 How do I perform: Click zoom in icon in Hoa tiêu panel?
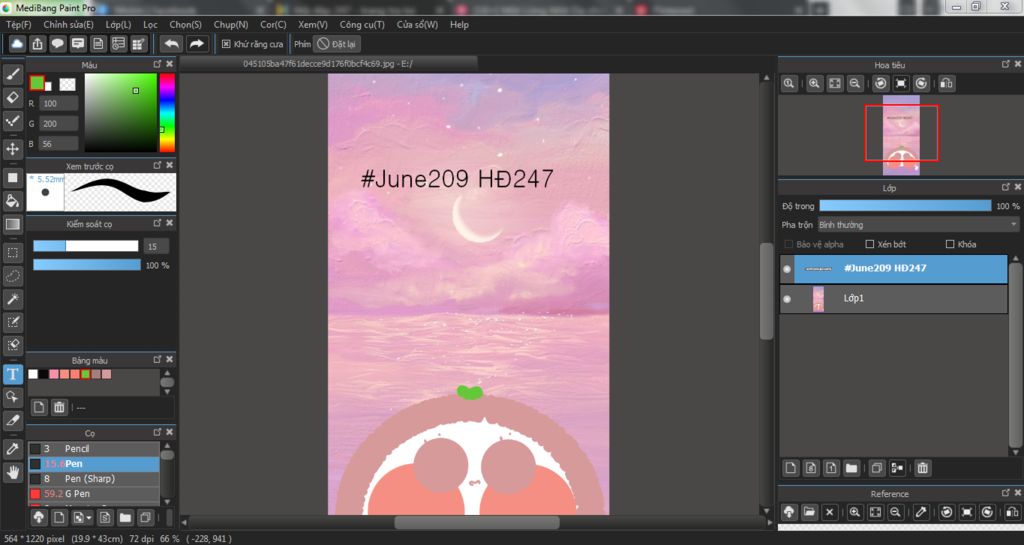point(814,84)
